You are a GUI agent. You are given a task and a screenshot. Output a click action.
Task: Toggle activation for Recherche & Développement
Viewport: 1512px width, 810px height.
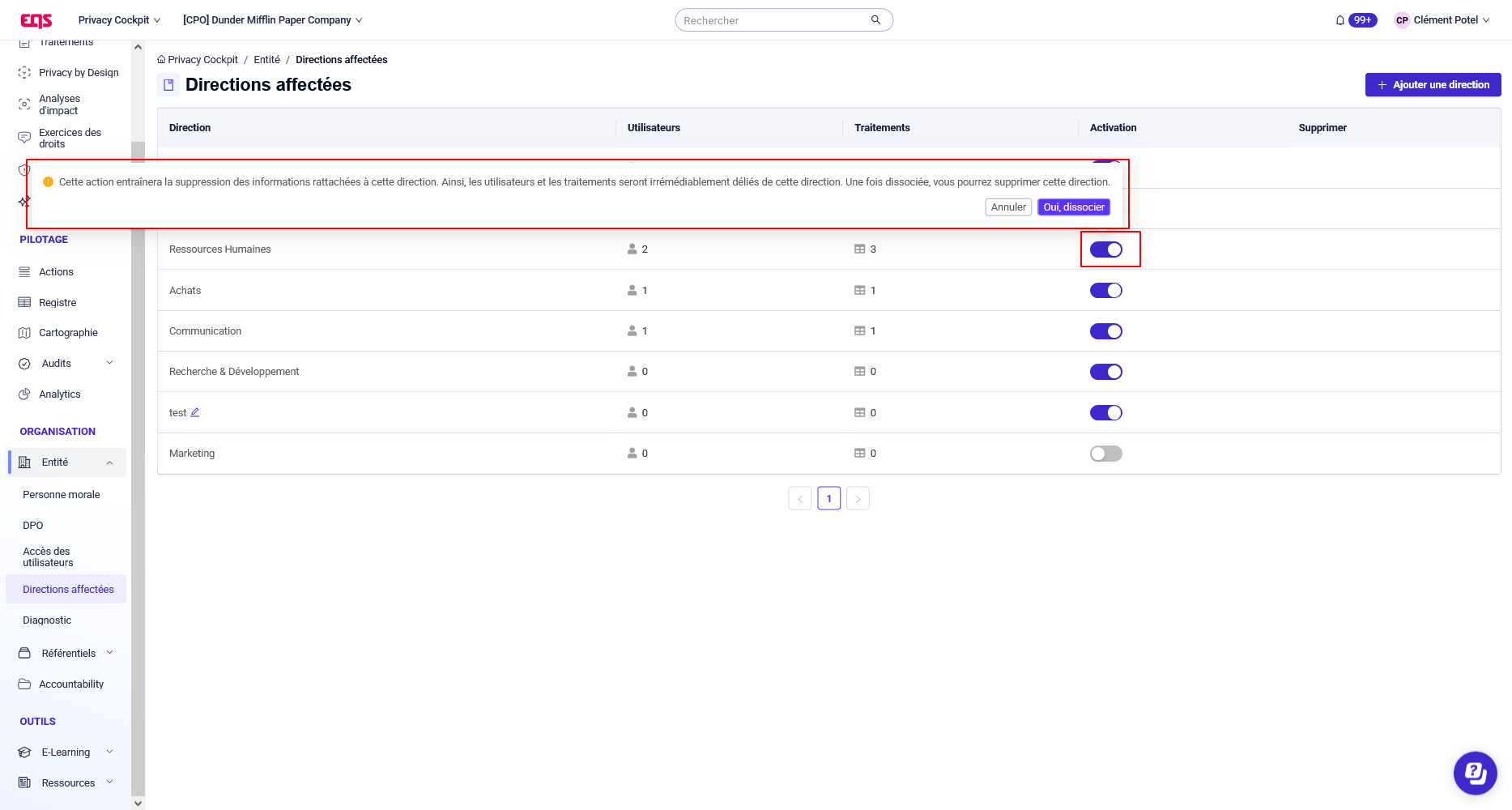tap(1106, 372)
